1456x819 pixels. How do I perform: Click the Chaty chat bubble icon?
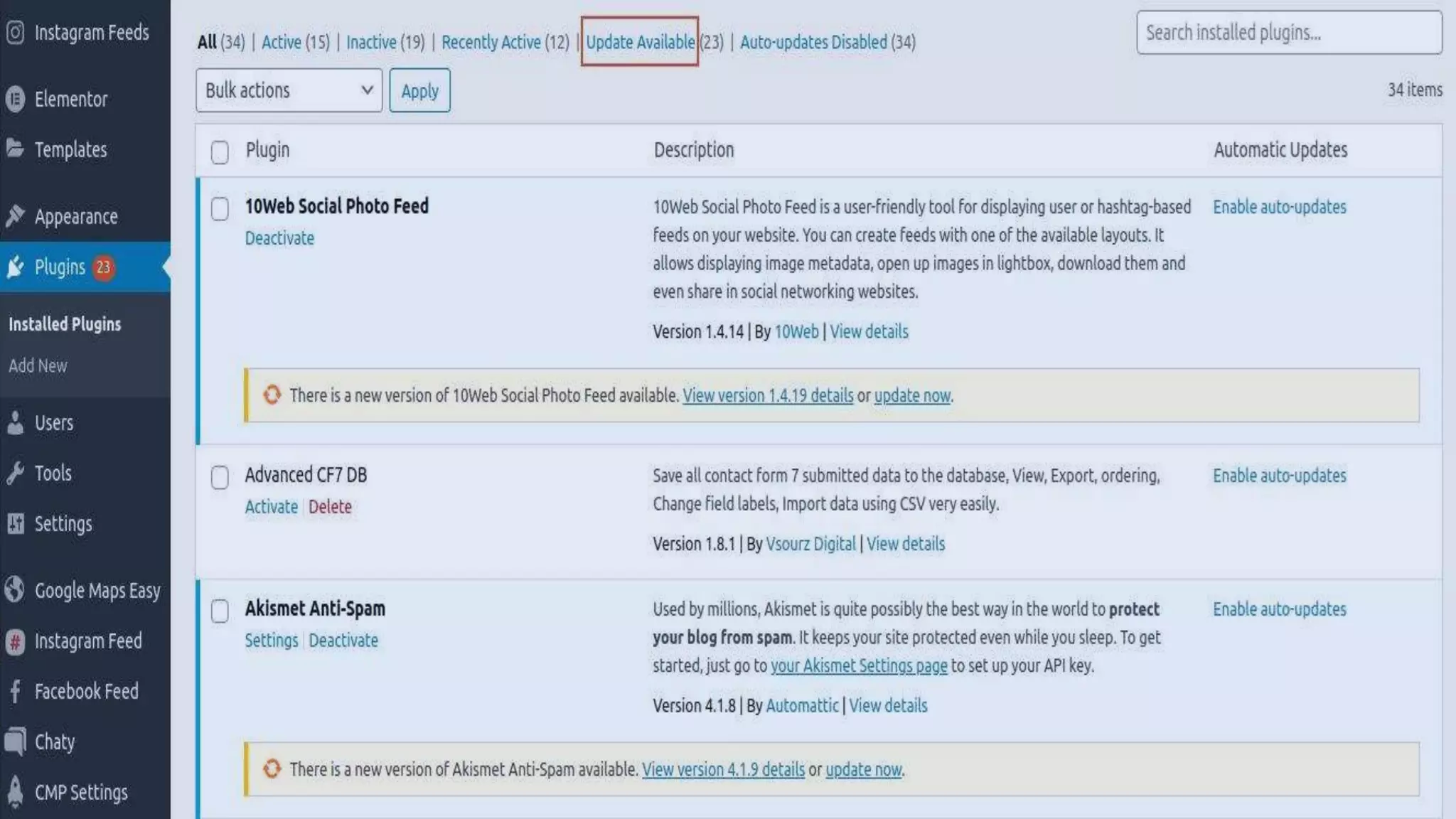[15, 742]
